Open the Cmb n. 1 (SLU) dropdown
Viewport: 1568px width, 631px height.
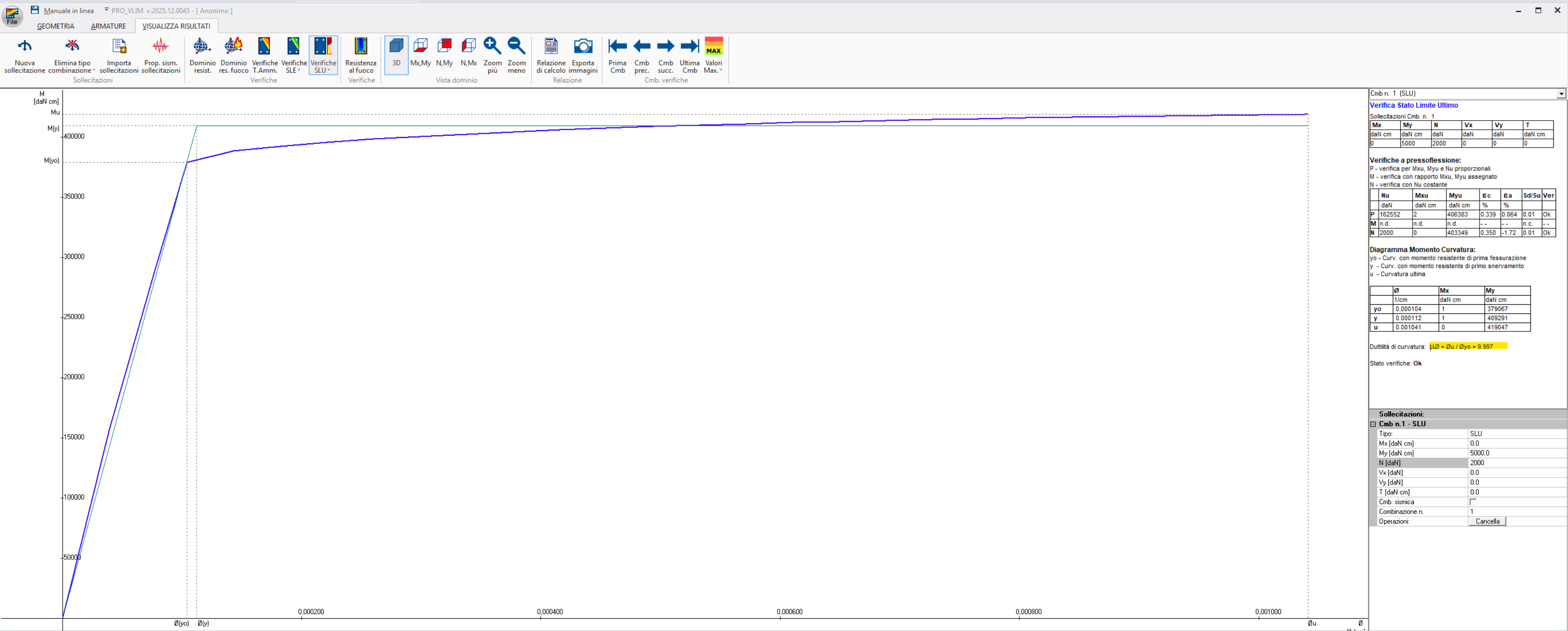pos(1561,93)
